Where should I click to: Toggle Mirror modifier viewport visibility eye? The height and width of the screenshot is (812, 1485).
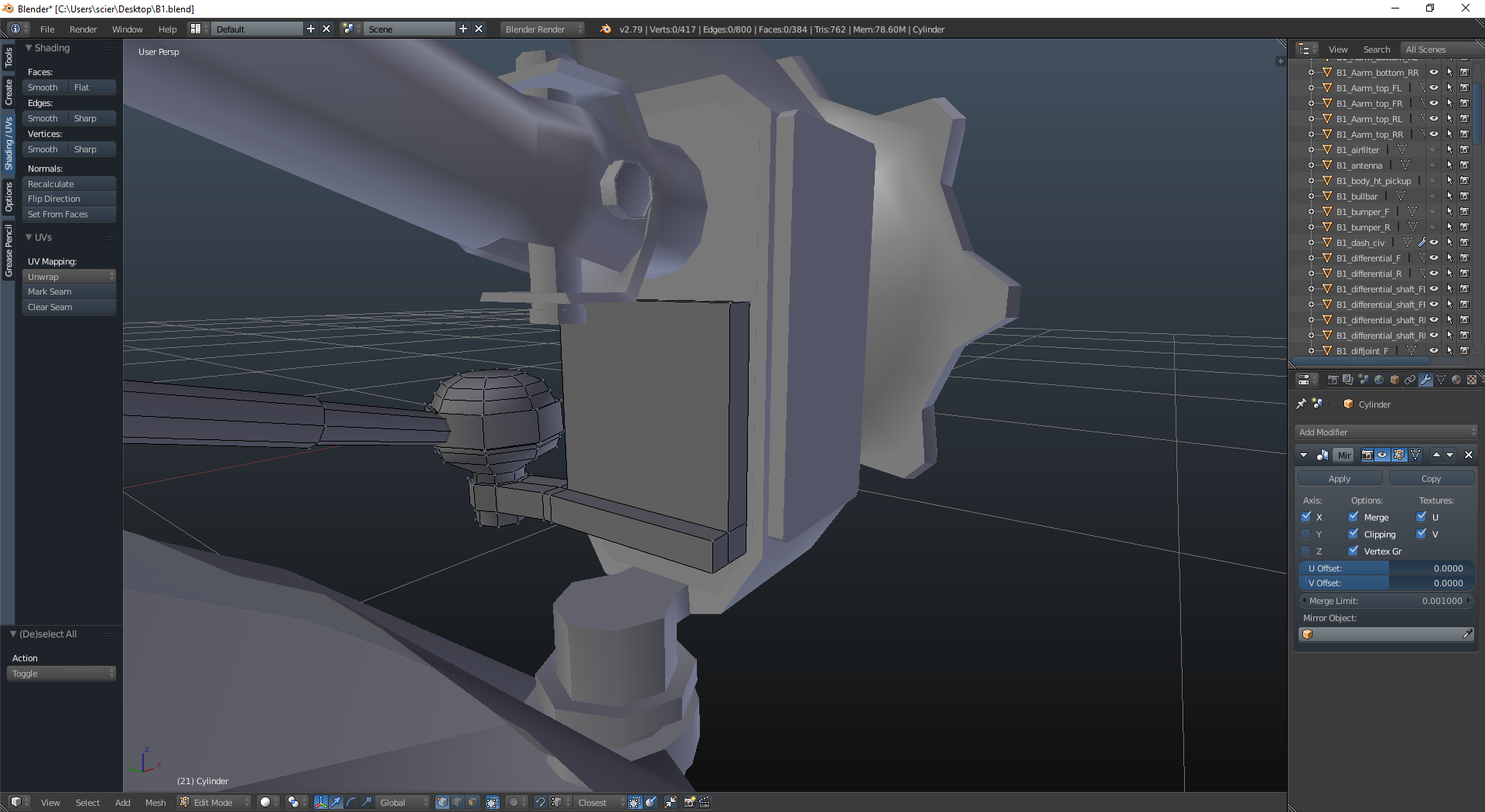click(x=1383, y=455)
